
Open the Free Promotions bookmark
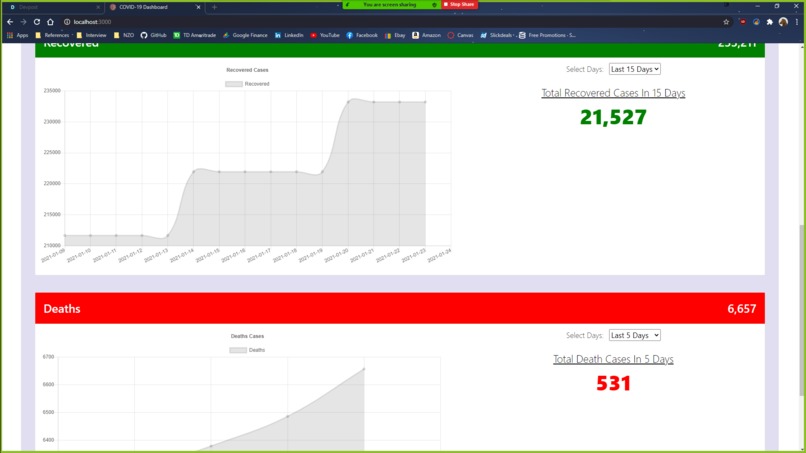click(547, 35)
